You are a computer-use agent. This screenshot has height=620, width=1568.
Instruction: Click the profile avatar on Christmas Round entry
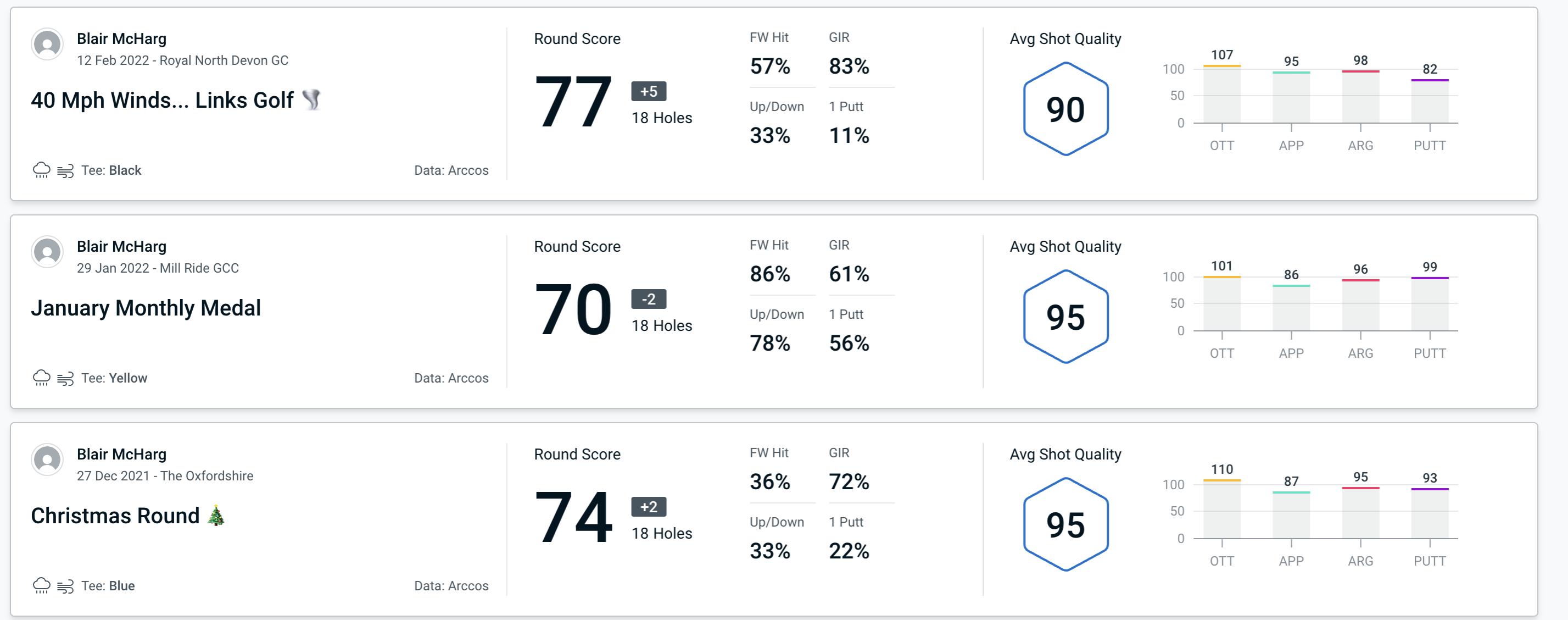(48, 467)
